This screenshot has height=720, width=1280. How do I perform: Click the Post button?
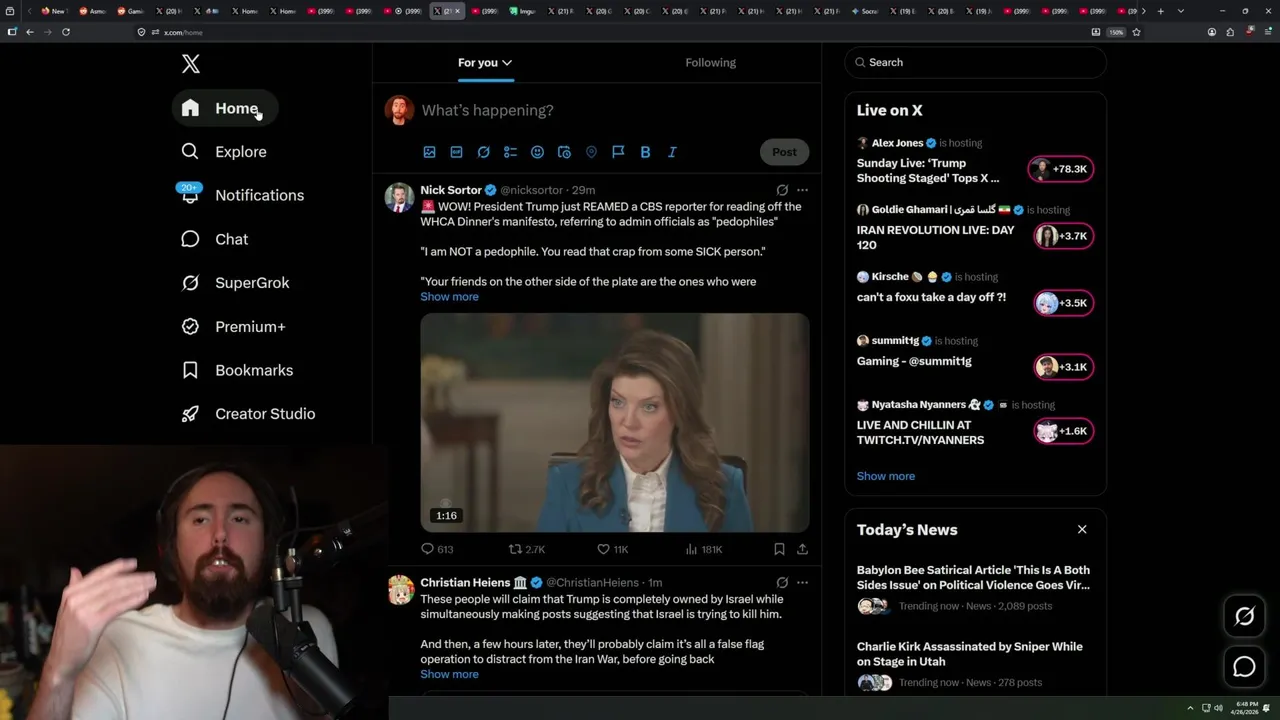(784, 152)
